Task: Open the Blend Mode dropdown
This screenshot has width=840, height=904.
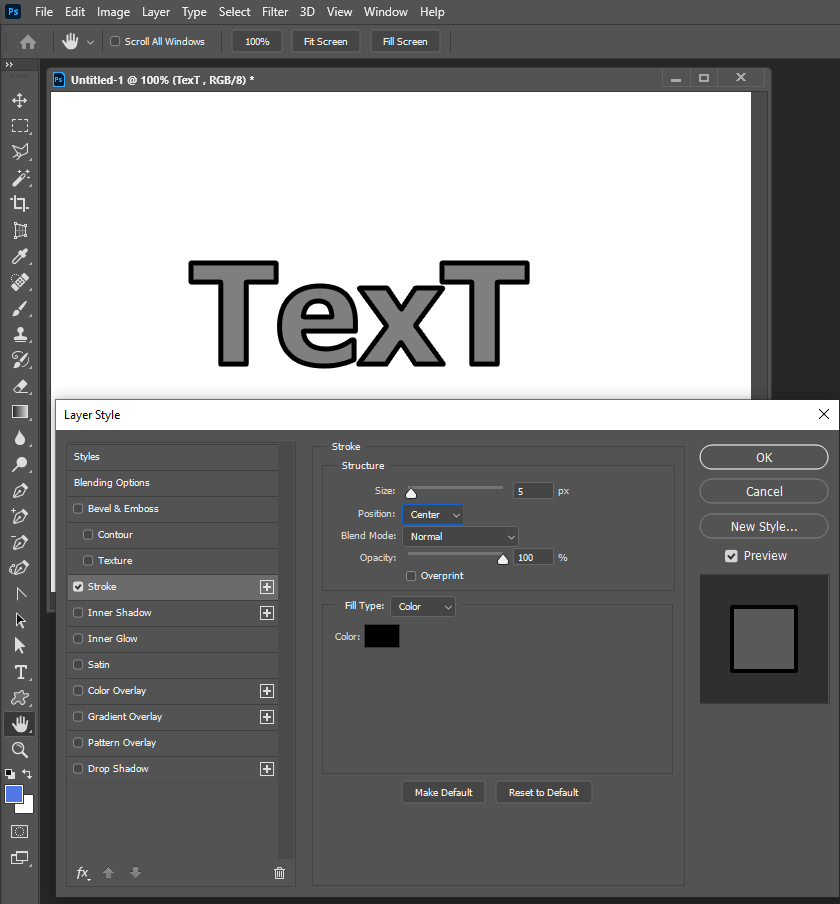Action: pos(460,537)
